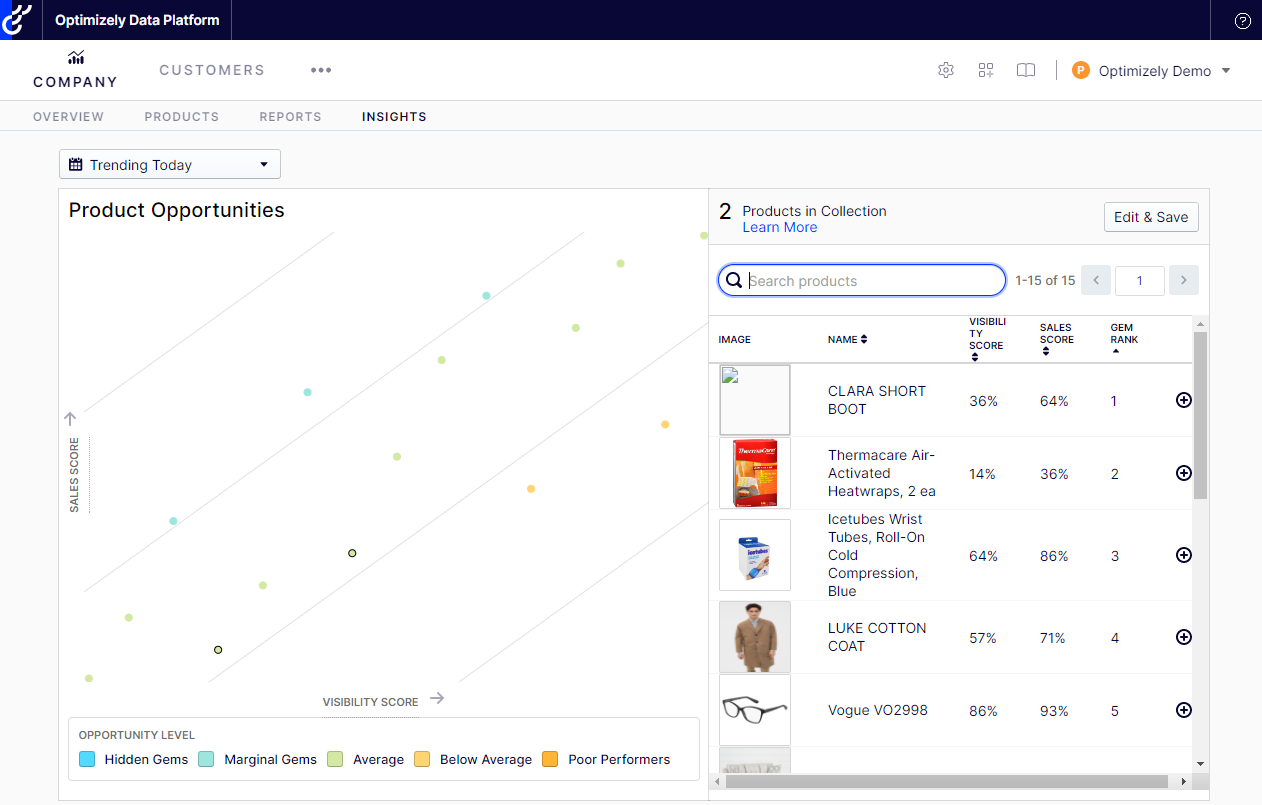This screenshot has width=1262, height=805.
Task: Open the Clara Short Boot thumbnail
Action: click(x=755, y=400)
